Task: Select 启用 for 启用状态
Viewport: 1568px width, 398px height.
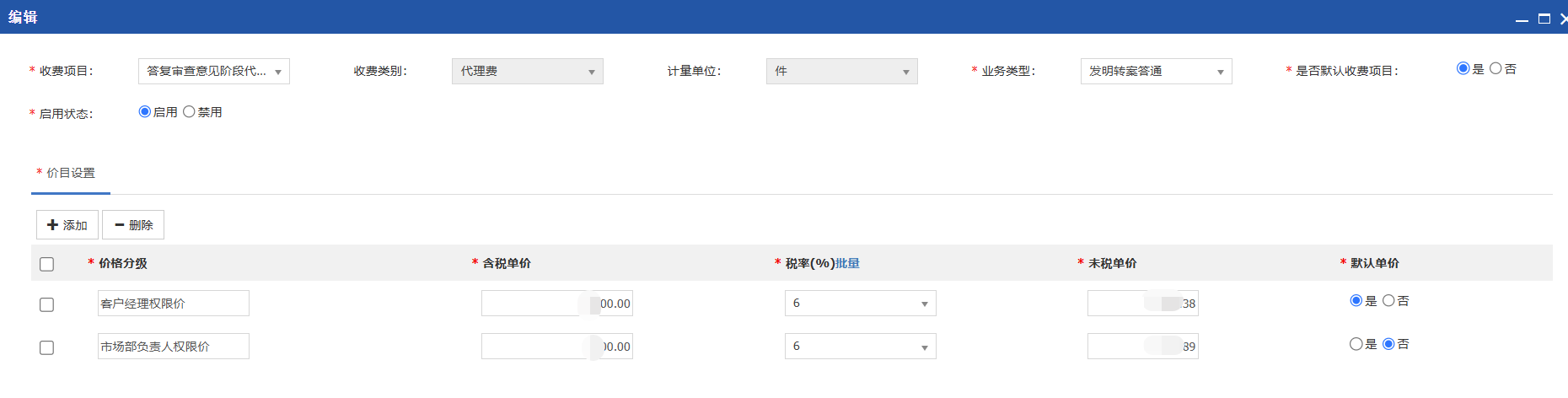Action: pyautogui.click(x=144, y=111)
